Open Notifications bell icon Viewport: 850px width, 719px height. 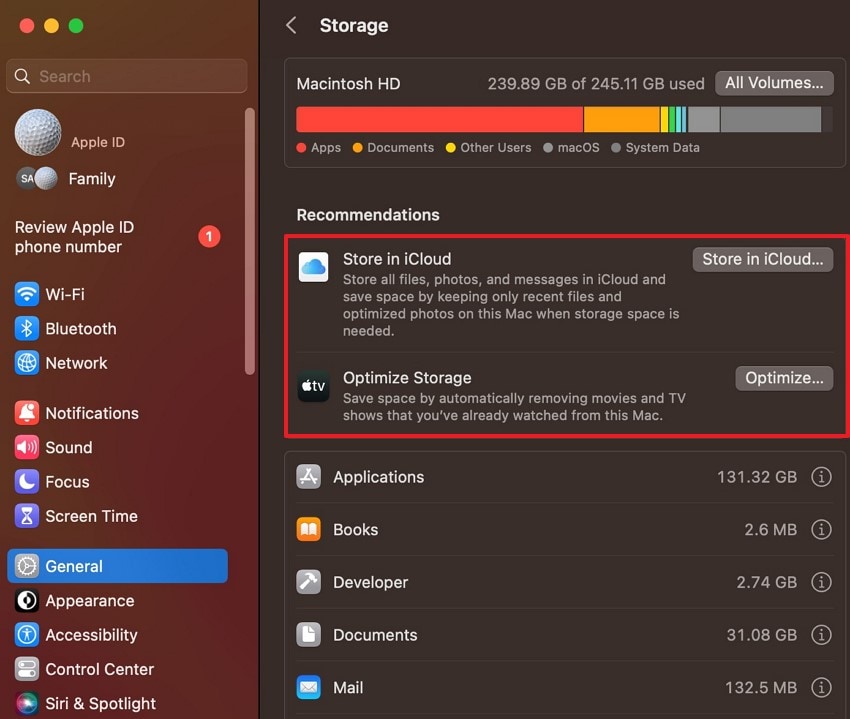tap(27, 413)
